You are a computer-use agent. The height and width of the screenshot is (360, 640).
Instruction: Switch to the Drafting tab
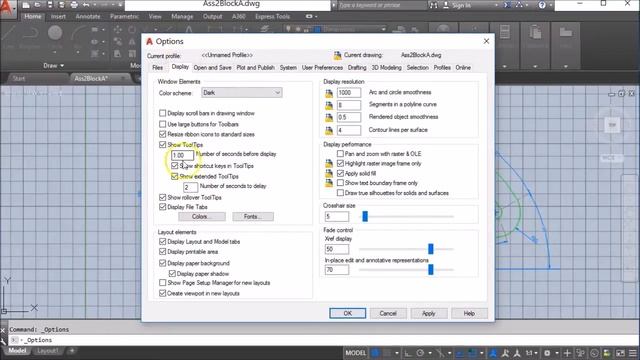357,68
